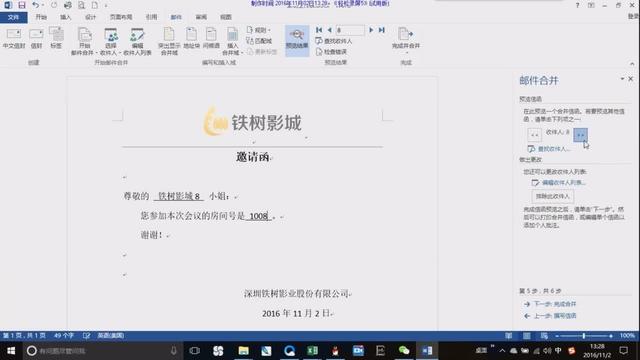
Task: Toggle the 预览结果 button
Action: click(x=297, y=40)
